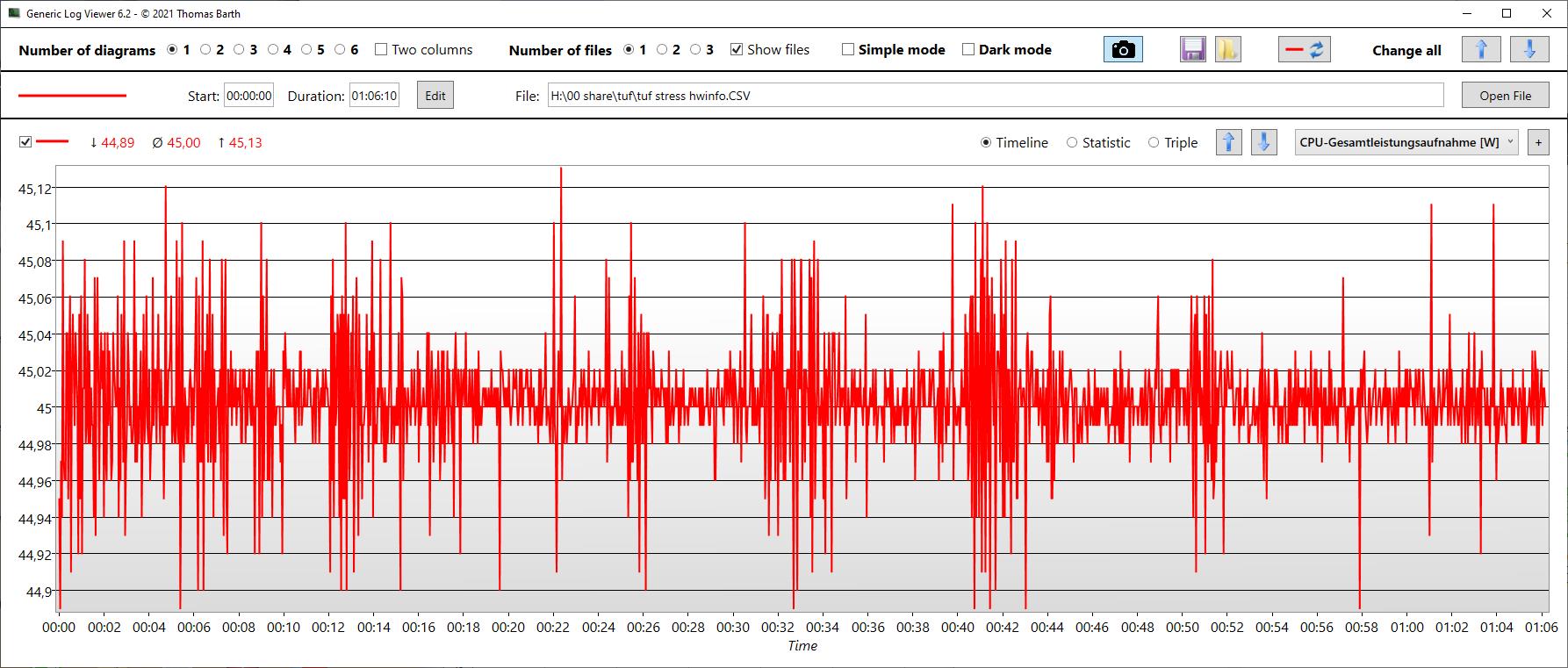Open the yellow folder files icon

1227,50
